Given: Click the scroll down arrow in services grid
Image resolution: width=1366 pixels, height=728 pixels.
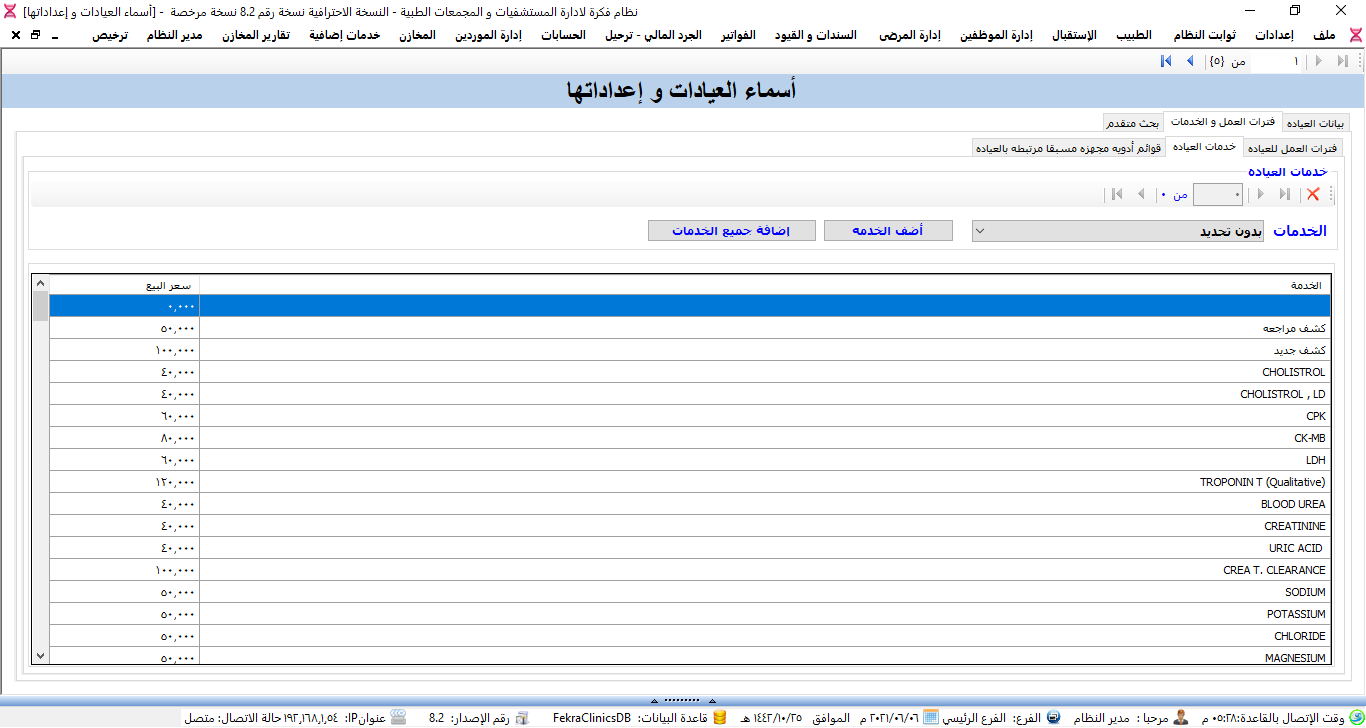Looking at the screenshot, I should coord(40,656).
